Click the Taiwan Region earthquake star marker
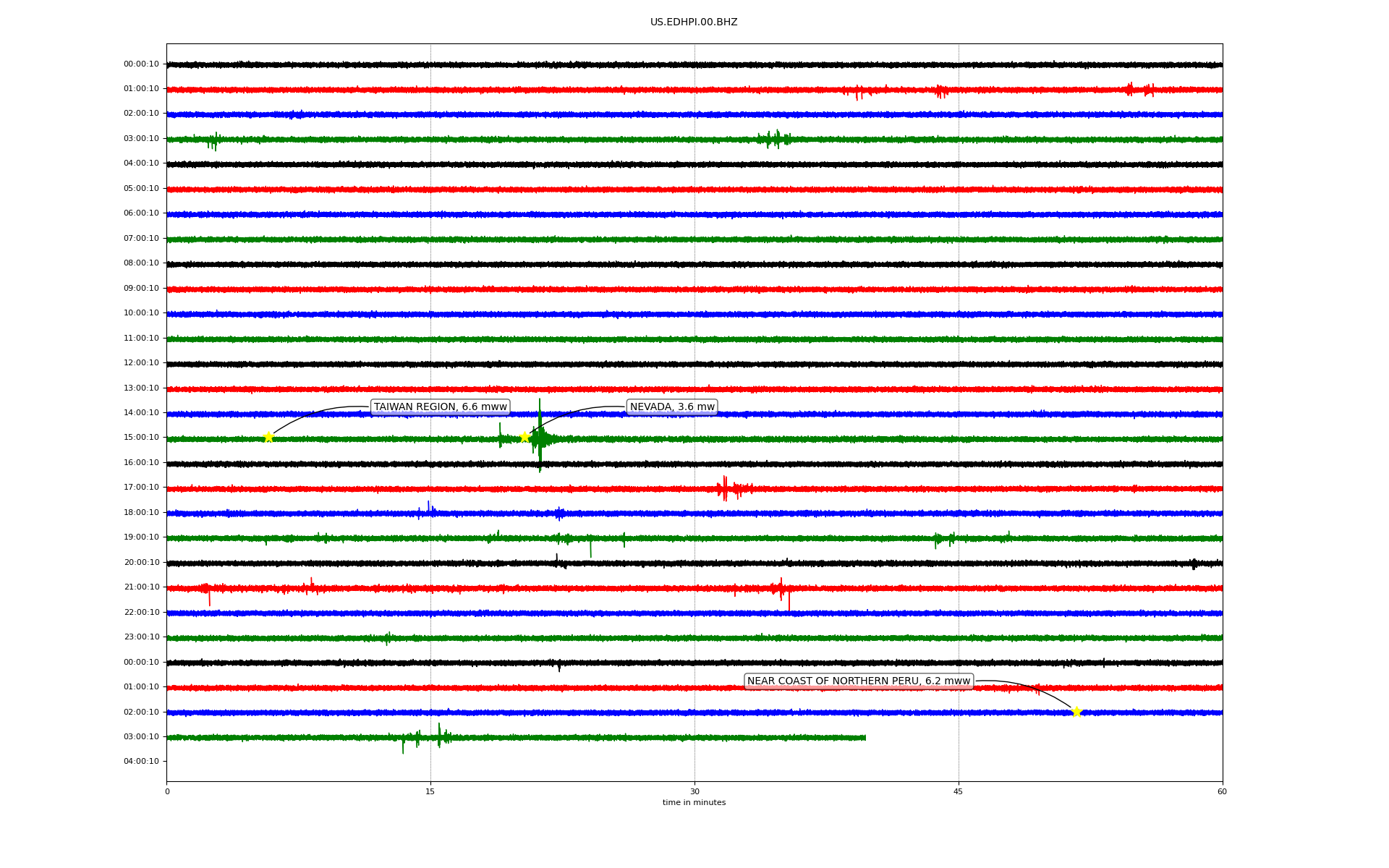 coord(268,437)
